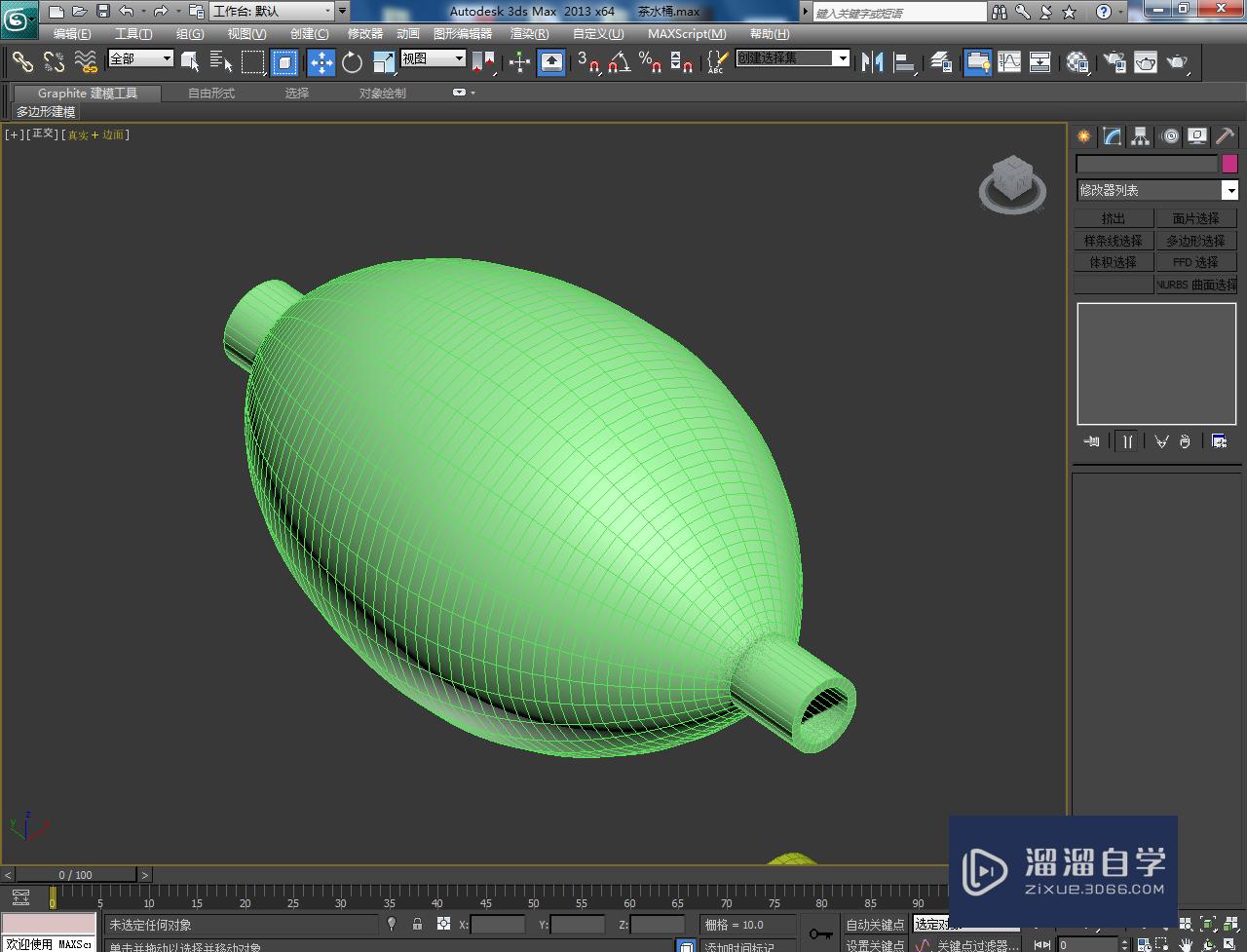Image resolution: width=1247 pixels, height=952 pixels.
Task: Open the Select by Name list tool
Action: point(220,62)
